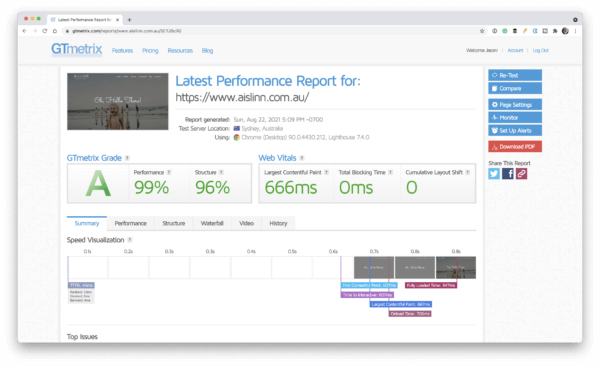Open the Pricing page
This screenshot has width=600, height=366.
point(150,51)
